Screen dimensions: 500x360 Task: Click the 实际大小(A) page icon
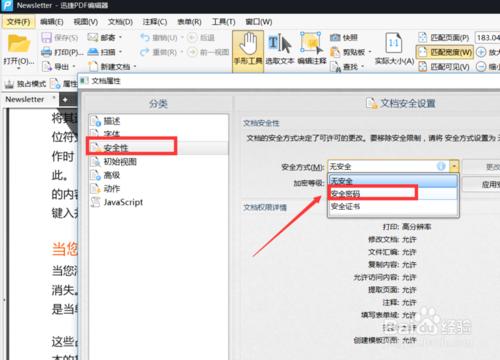[x=394, y=43]
